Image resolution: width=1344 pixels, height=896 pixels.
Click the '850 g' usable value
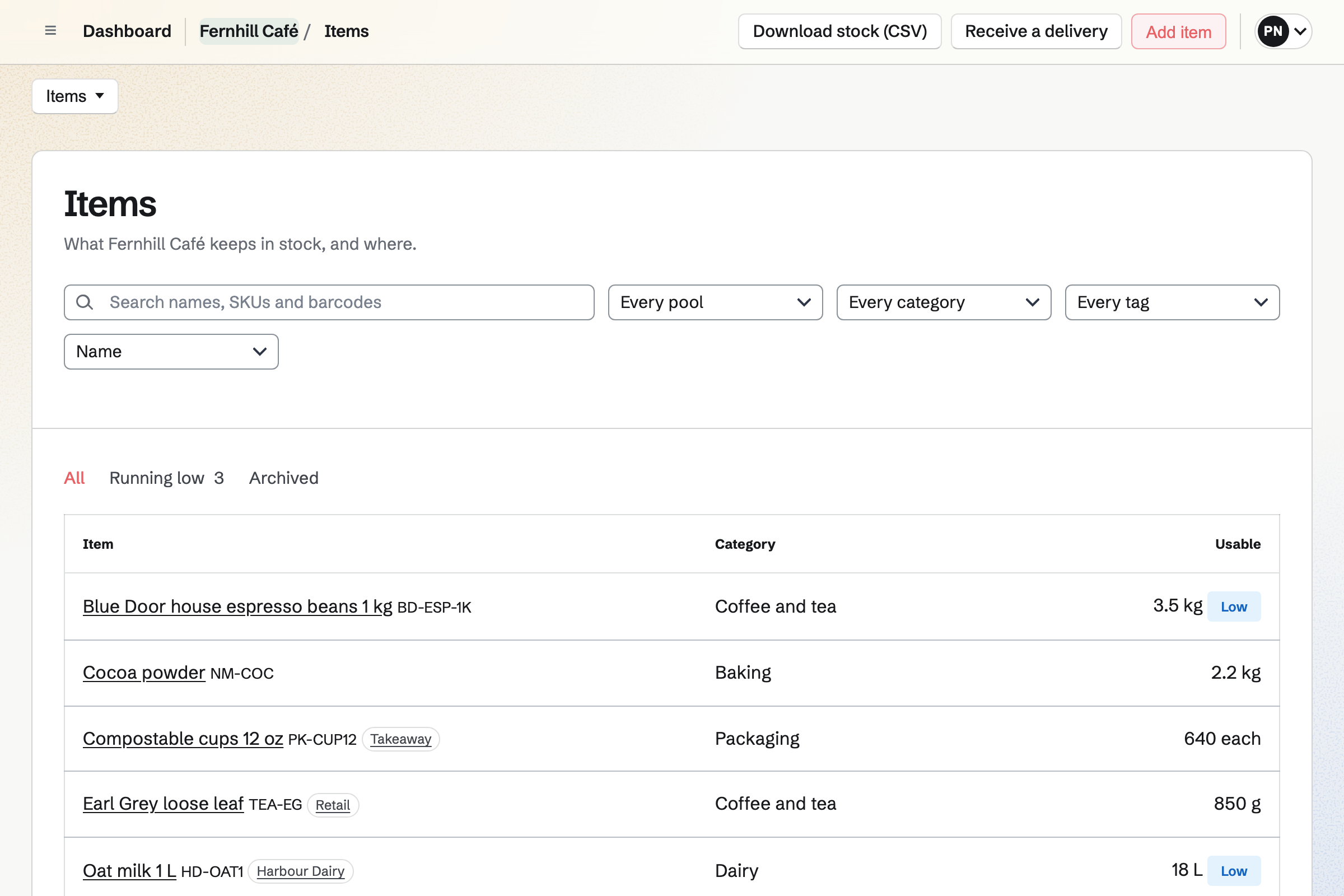click(x=1237, y=804)
